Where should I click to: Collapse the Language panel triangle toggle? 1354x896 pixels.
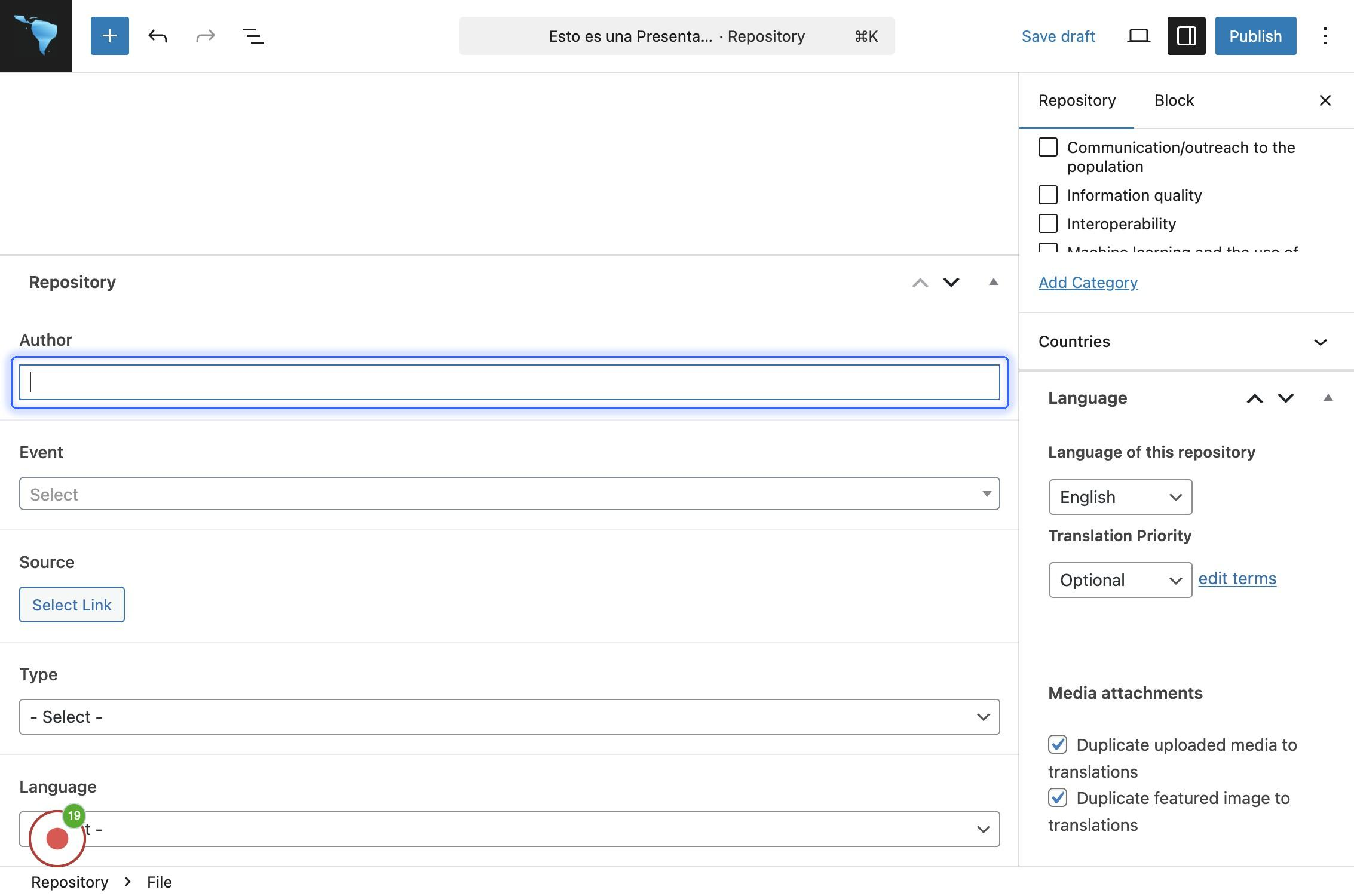tap(1328, 398)
